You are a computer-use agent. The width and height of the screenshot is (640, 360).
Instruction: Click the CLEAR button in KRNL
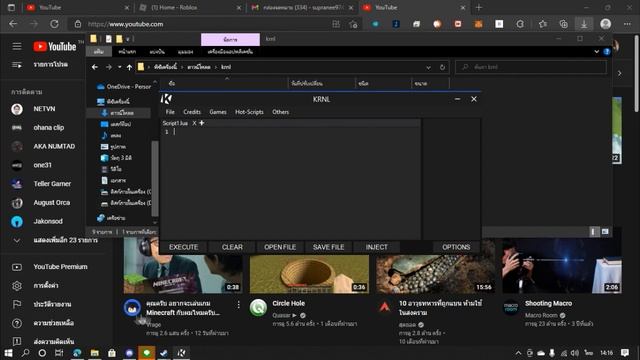(232, 247)
